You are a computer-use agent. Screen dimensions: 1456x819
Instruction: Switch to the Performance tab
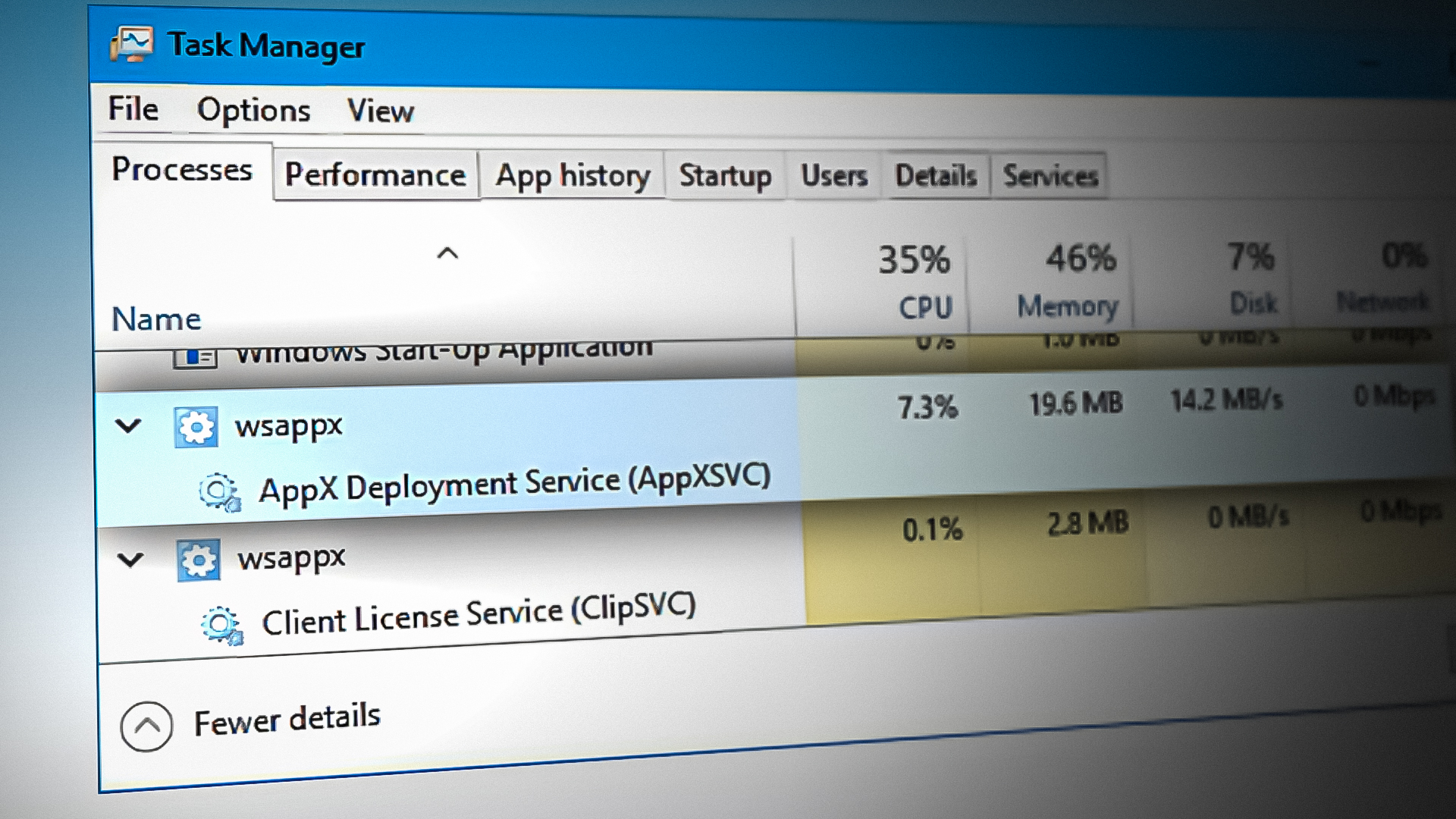click(x=375, y=175)
